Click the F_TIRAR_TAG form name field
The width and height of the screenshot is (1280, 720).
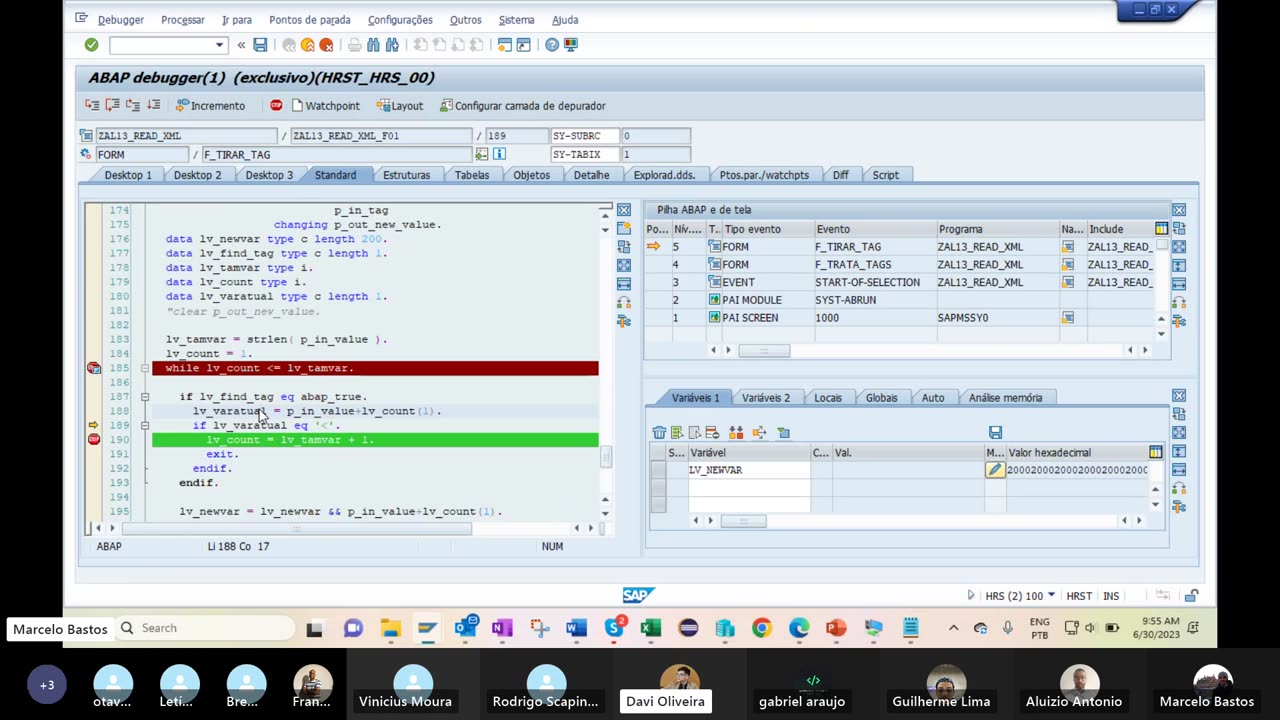click(336, 155)
